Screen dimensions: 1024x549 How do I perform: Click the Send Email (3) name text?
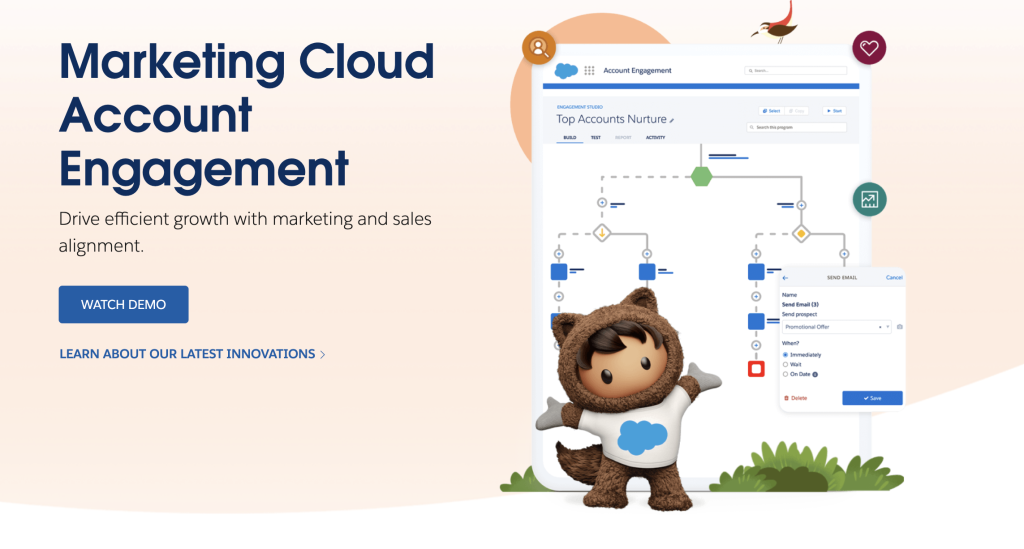[x=800, y=305]
